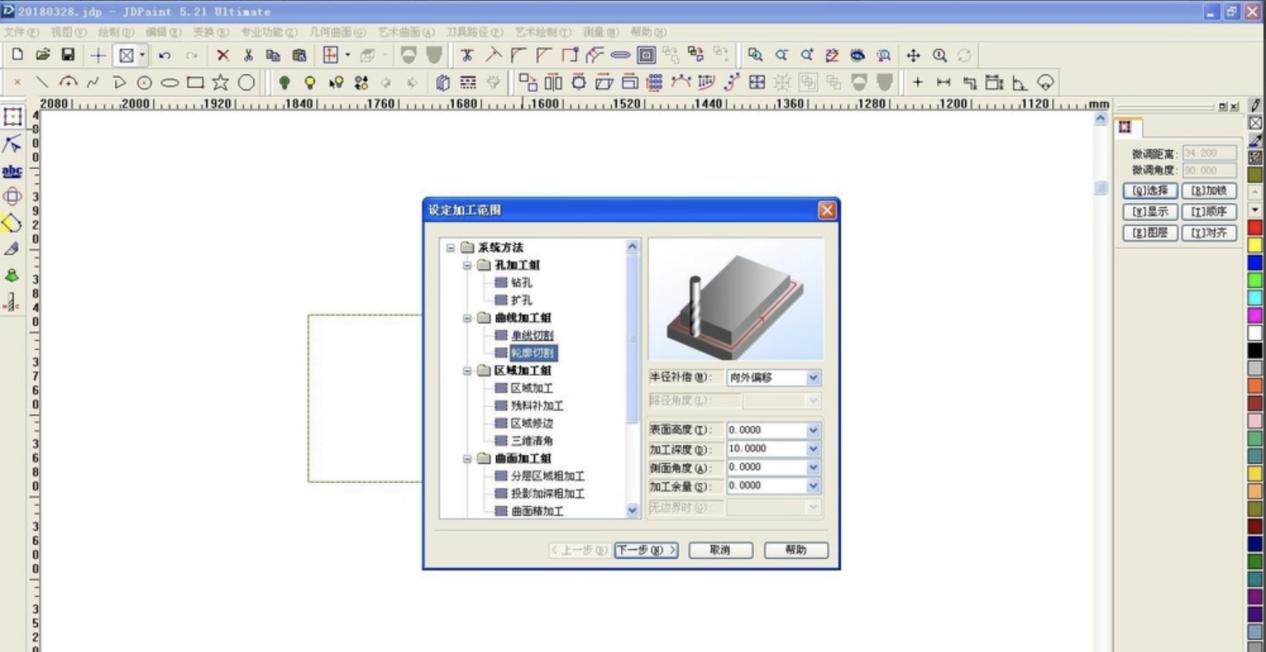This screenshot has width=1266, height=652.
Task: Select the polygon drawing tool
Action: point(246,83)
